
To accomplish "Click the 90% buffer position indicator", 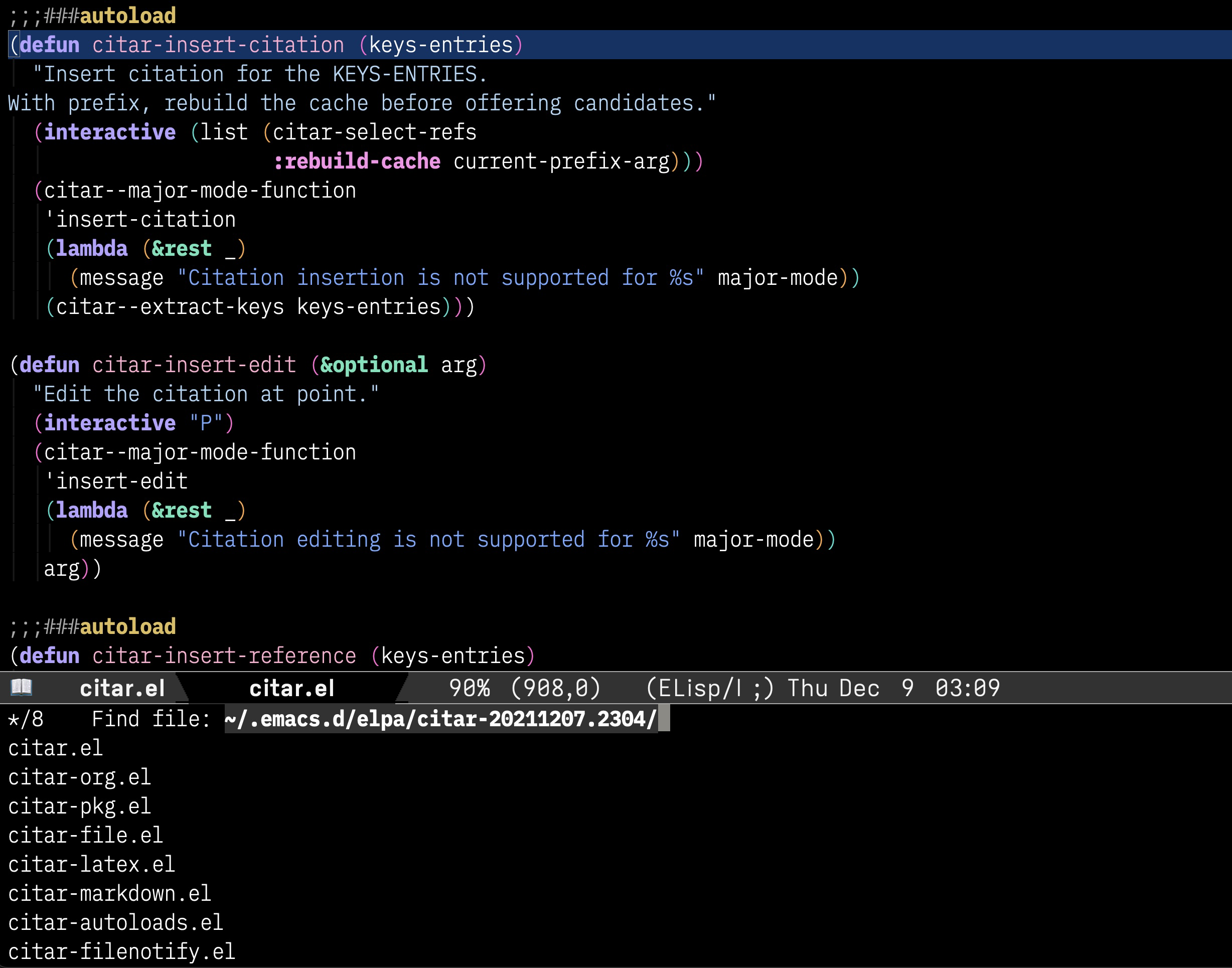I will coord(469,688).
